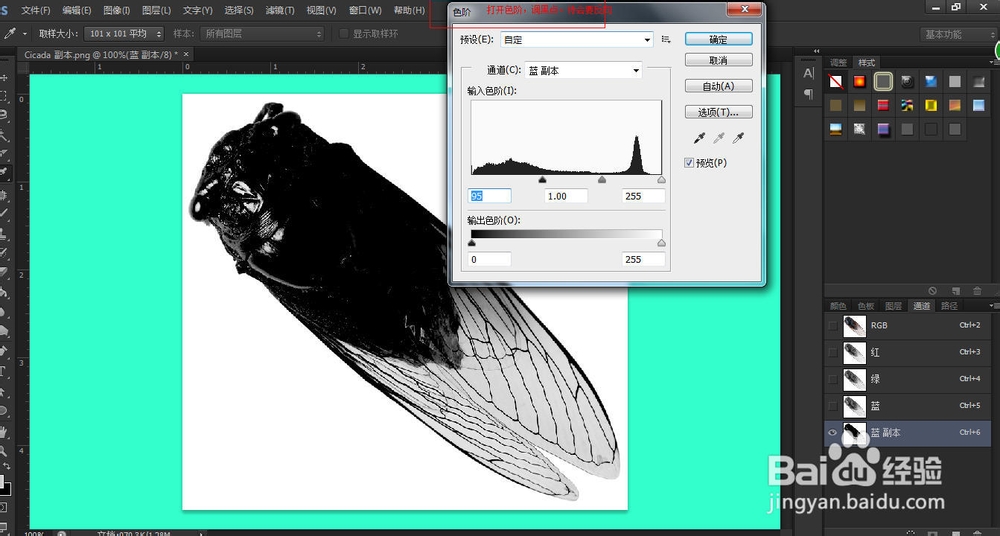Select the Rectangular Marquee tool
The width and height of the screenshot is (1000, 536).
3,96
